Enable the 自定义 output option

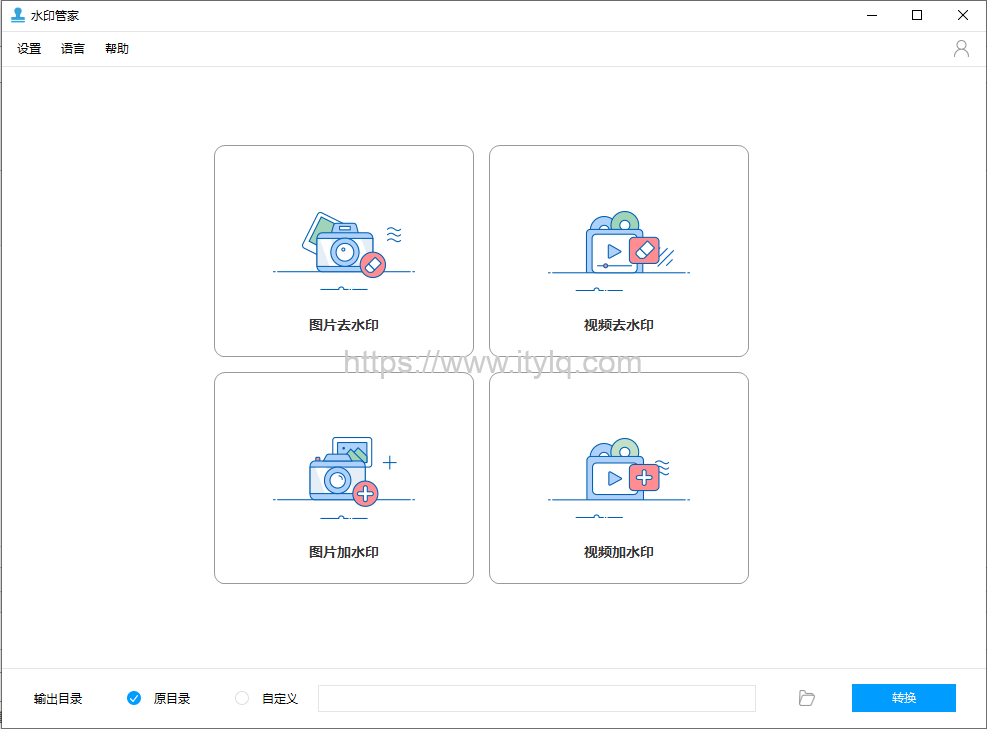click(x=240, y=698)
